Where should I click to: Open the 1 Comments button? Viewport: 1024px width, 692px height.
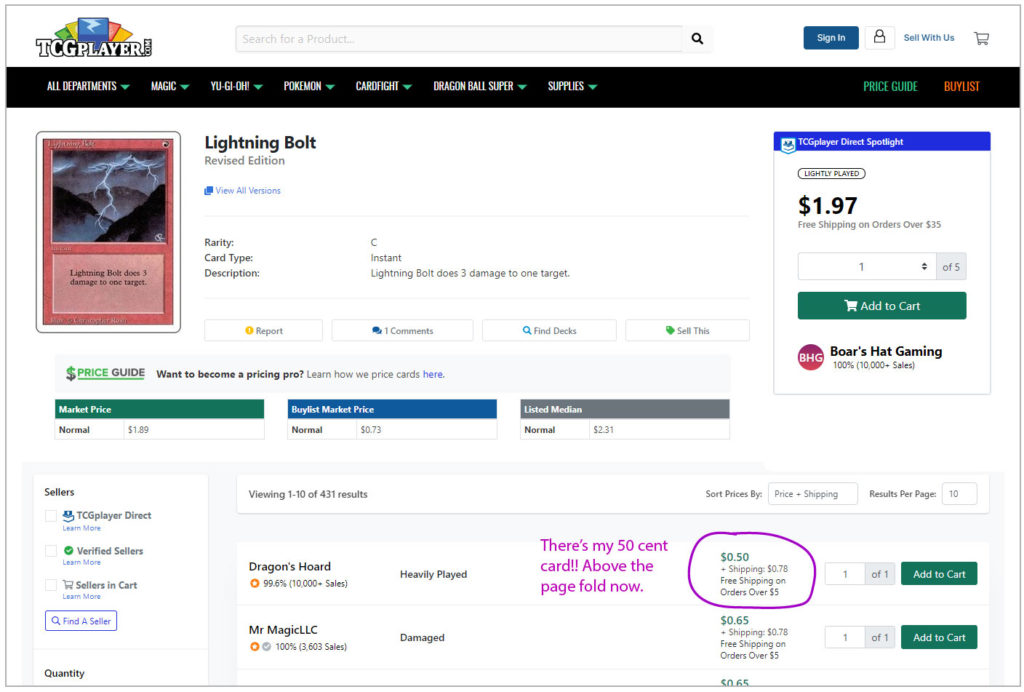tap(402, 330)
